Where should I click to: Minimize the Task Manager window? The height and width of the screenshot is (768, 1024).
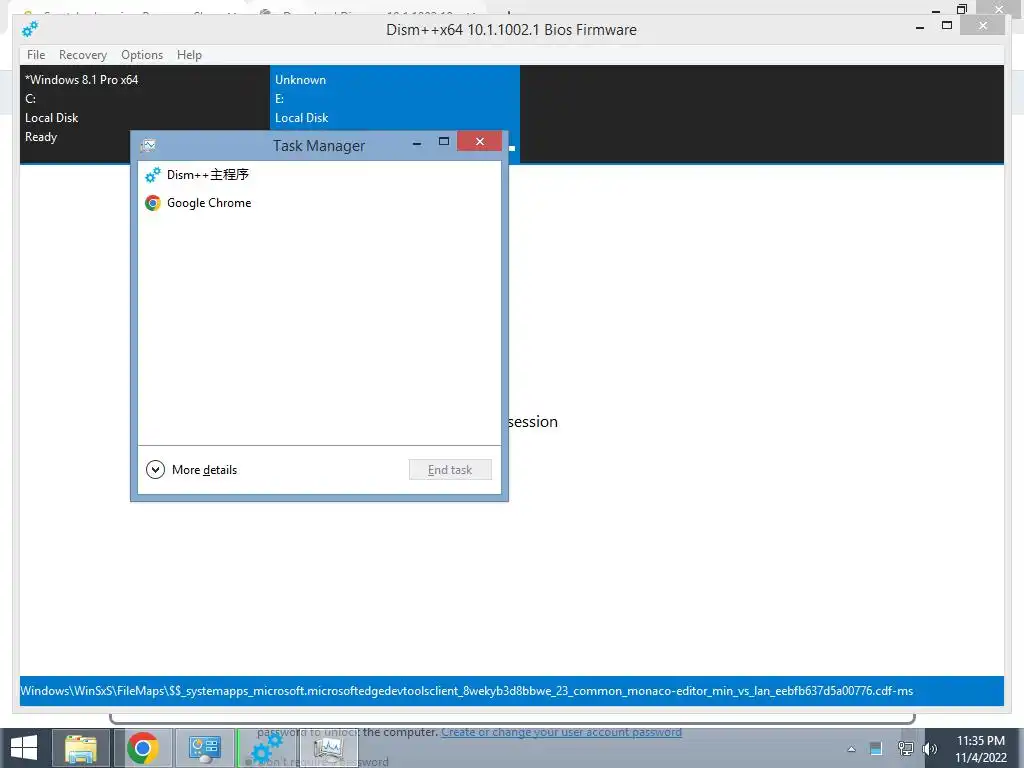417,142
